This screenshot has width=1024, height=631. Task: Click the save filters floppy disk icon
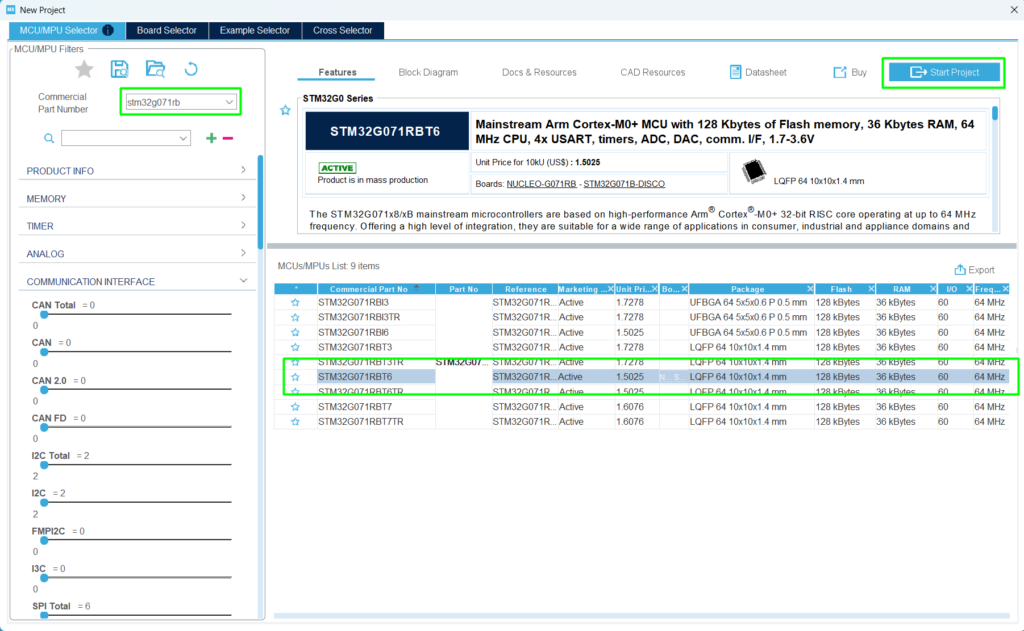coord(120,69)
